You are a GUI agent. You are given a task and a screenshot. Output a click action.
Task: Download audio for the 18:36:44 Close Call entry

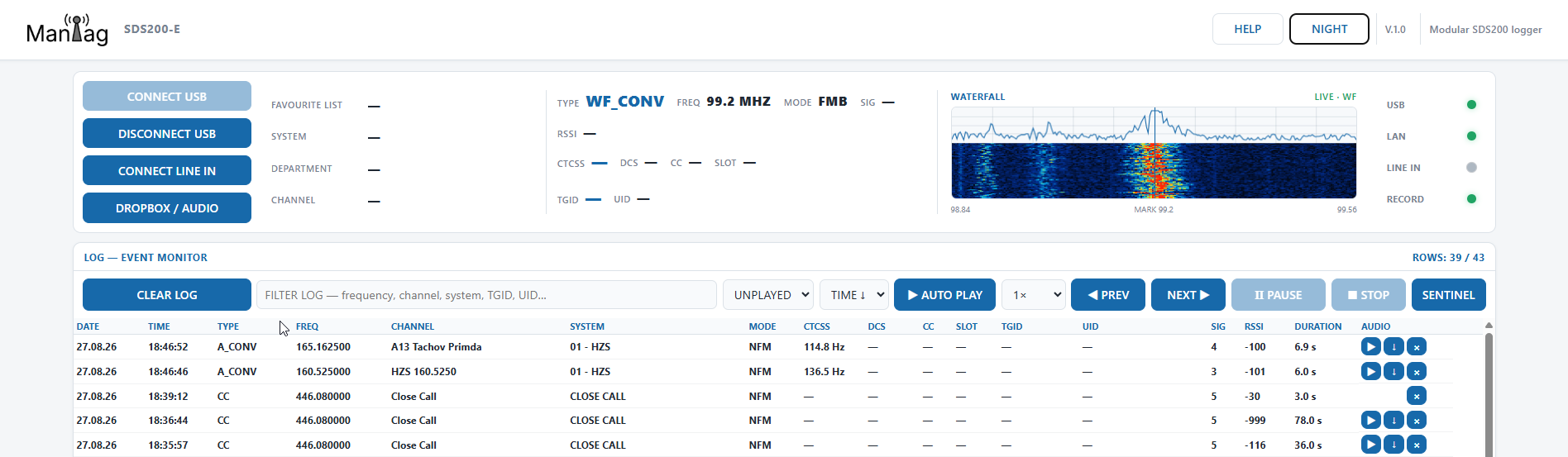1394,421
